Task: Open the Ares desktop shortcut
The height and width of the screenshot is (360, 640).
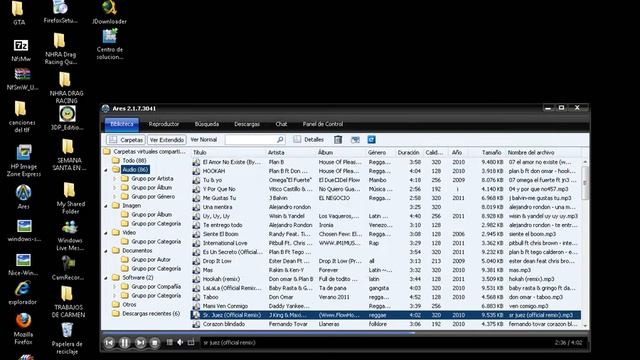Action: pos(23,197)
